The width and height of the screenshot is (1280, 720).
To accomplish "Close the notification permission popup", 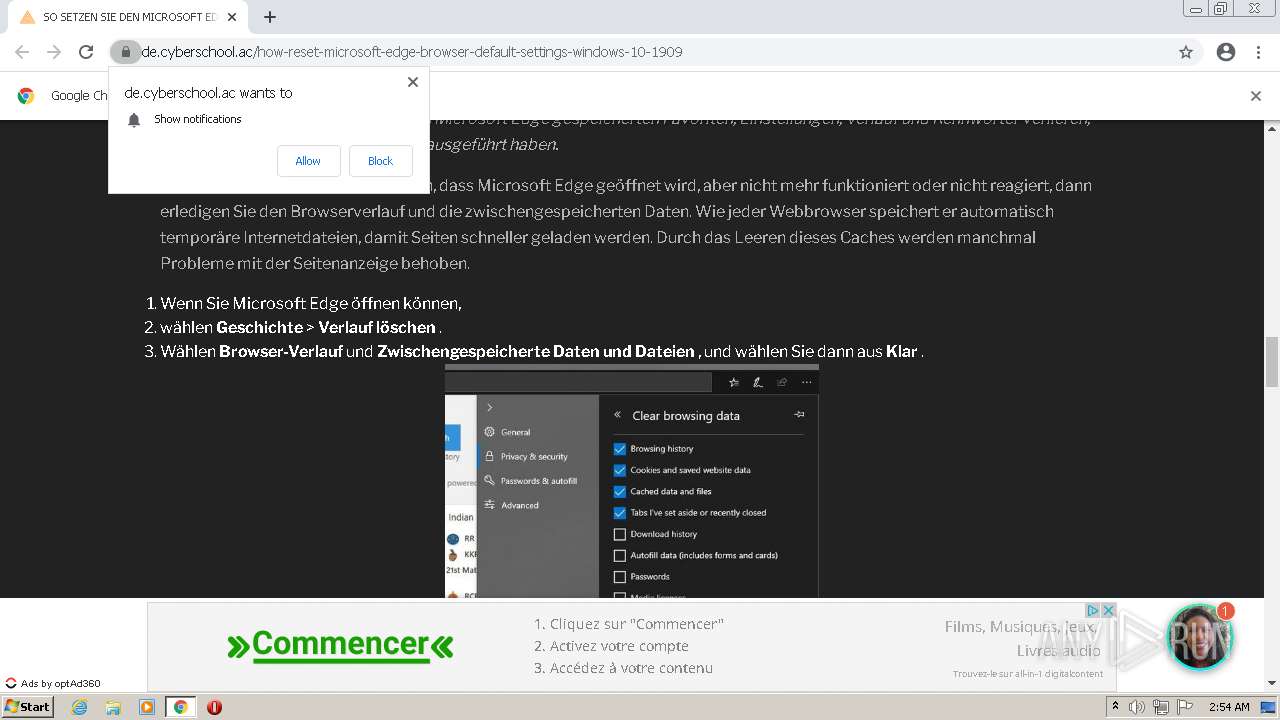I will pos(413,82).
